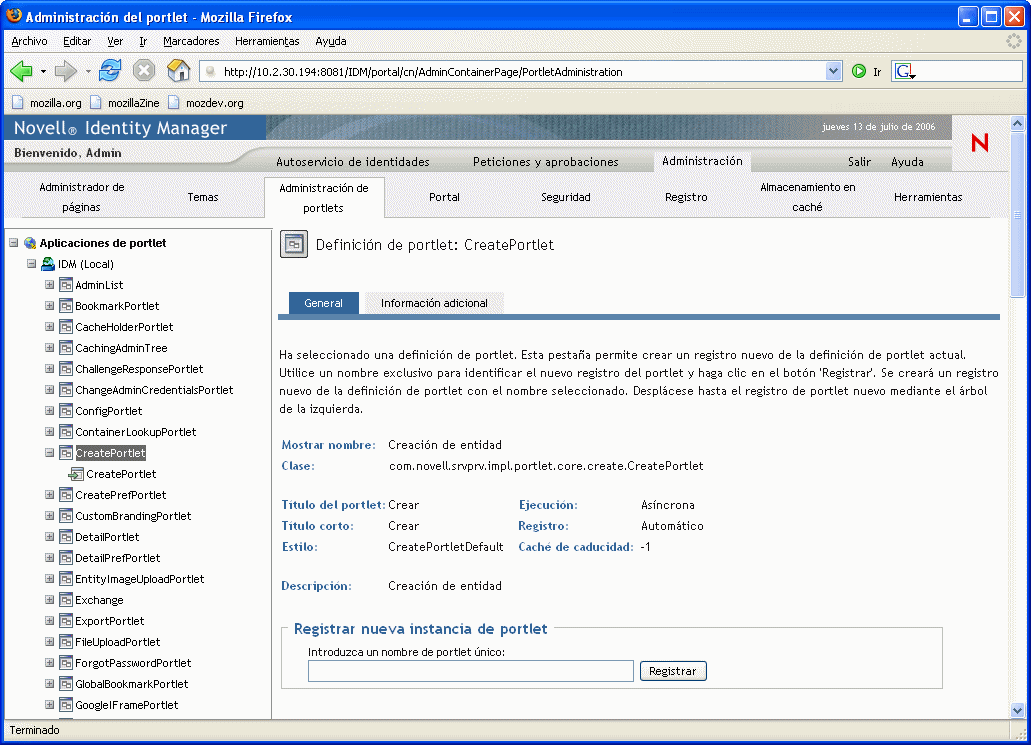
Task: Open the mozillaZine bookmark
Action: tap(126, 103)
